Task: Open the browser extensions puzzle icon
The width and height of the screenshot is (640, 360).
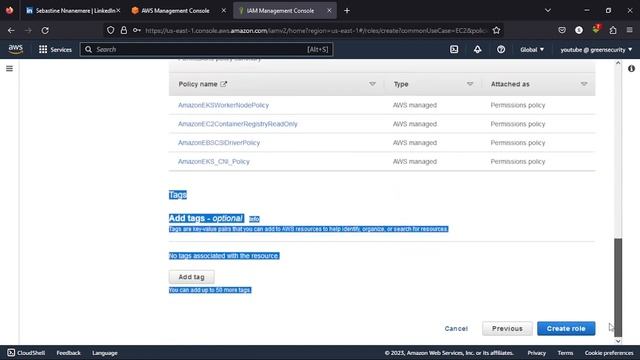Action: 613,30
